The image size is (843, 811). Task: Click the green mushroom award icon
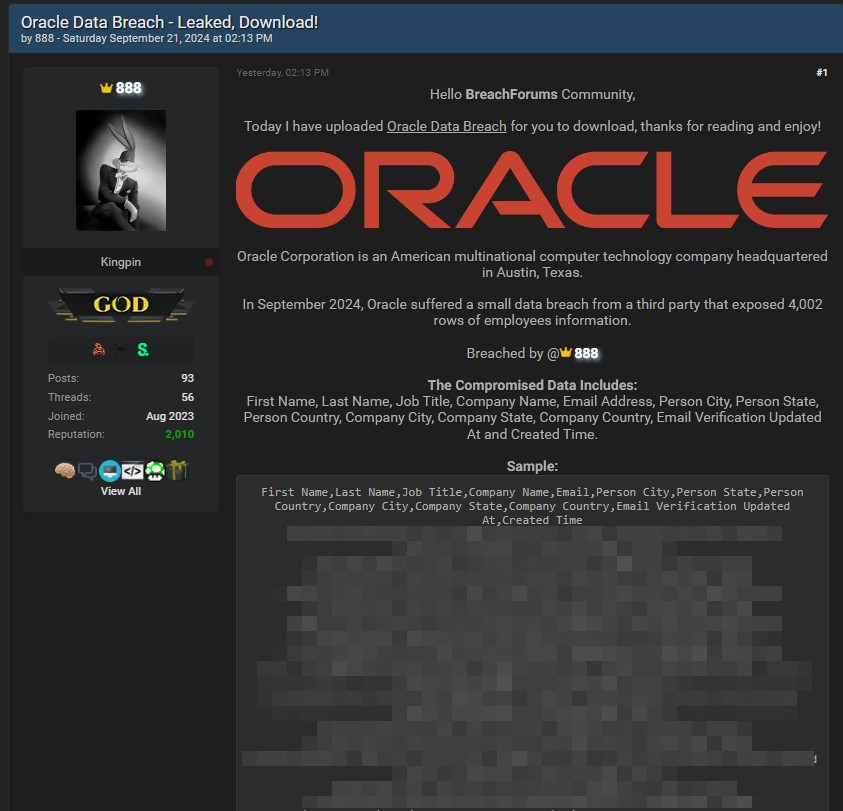[155, 470]
